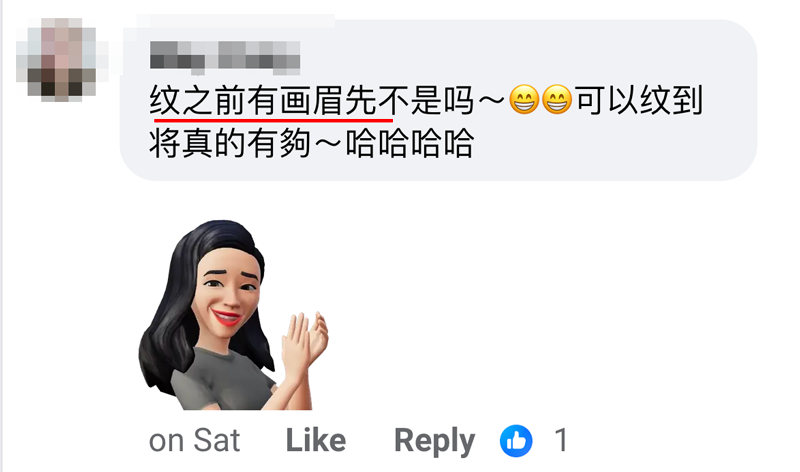
Task: Click the 哈哈哈哈 text in the comment
Action: point(410,143)
